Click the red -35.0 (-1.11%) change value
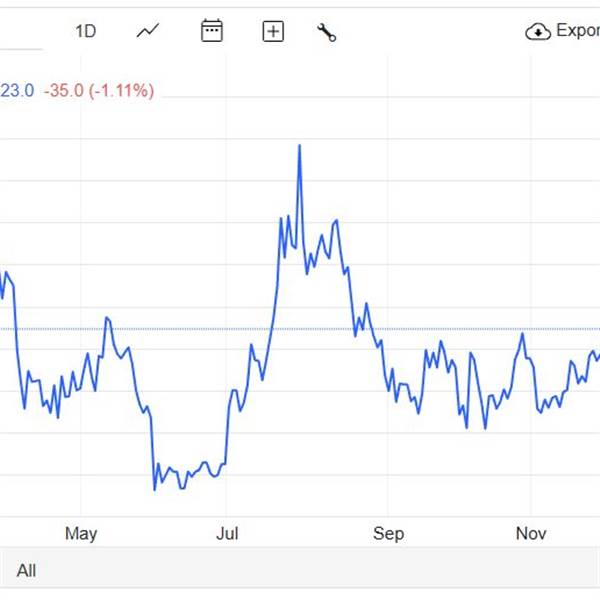The height and width of the screenshot is (600, 600). pos(99,91)
